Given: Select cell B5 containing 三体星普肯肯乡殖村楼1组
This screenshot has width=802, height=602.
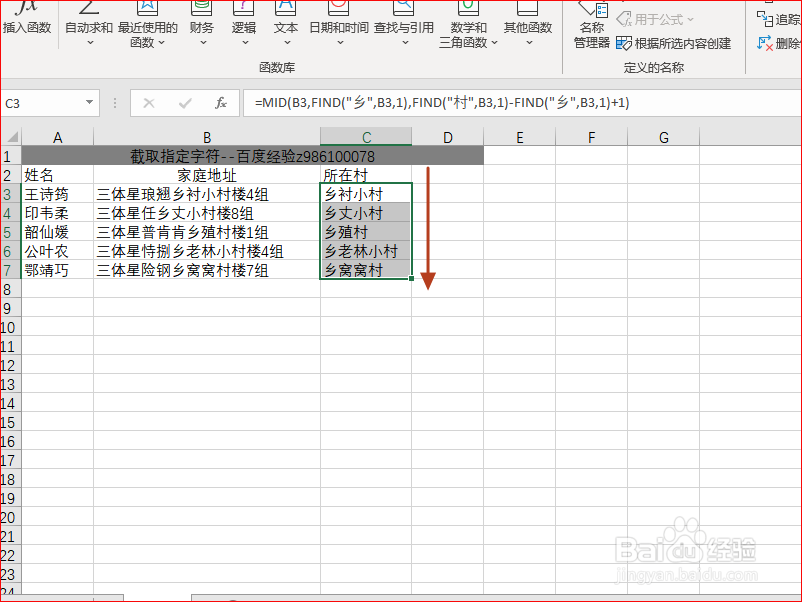Looking at the screenshot, I should (206, 232).
